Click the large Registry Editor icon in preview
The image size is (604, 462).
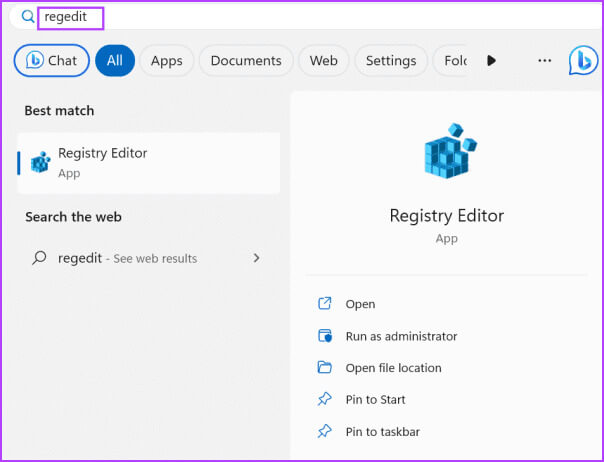click(x=450, y=151)
